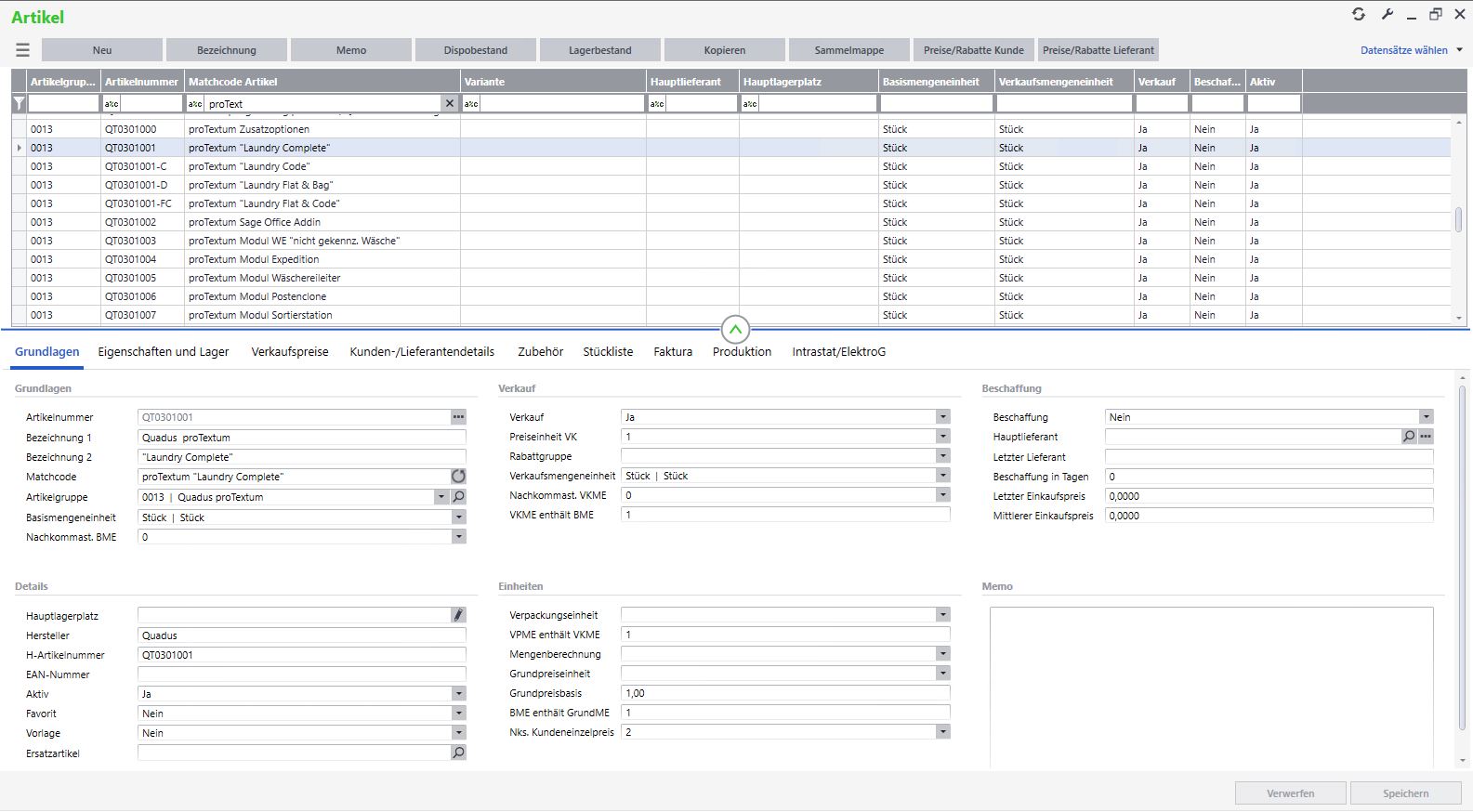The height and width of the screenshot is (812, 1473).
Task: Click the Neu button
Action: pos(102,50)
